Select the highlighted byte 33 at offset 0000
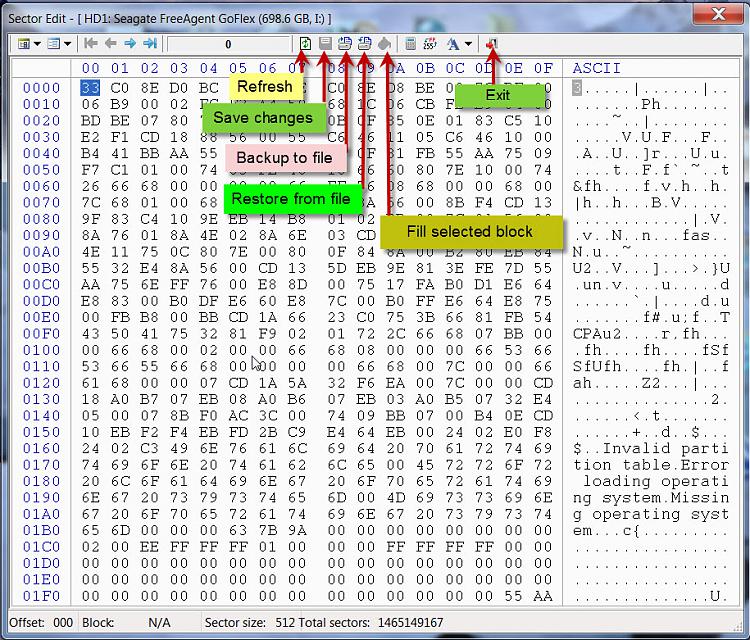 90,88
